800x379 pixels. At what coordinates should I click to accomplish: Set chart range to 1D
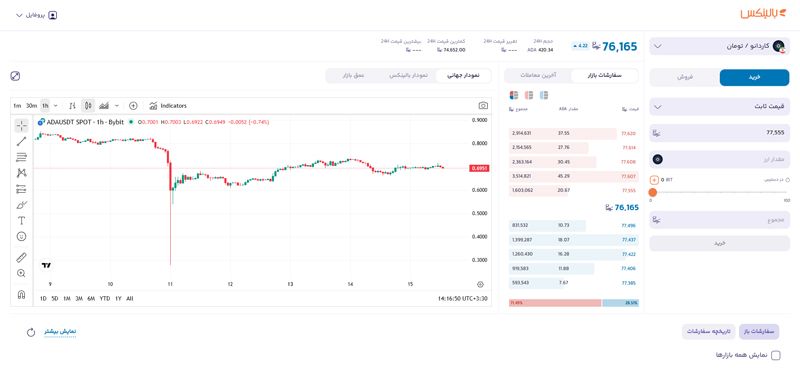(x=43, y=298)
